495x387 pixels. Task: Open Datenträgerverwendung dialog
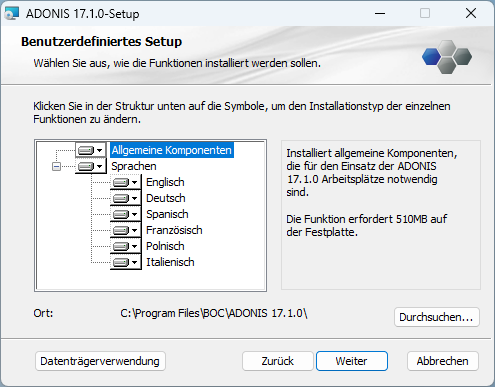coord(100,361)
